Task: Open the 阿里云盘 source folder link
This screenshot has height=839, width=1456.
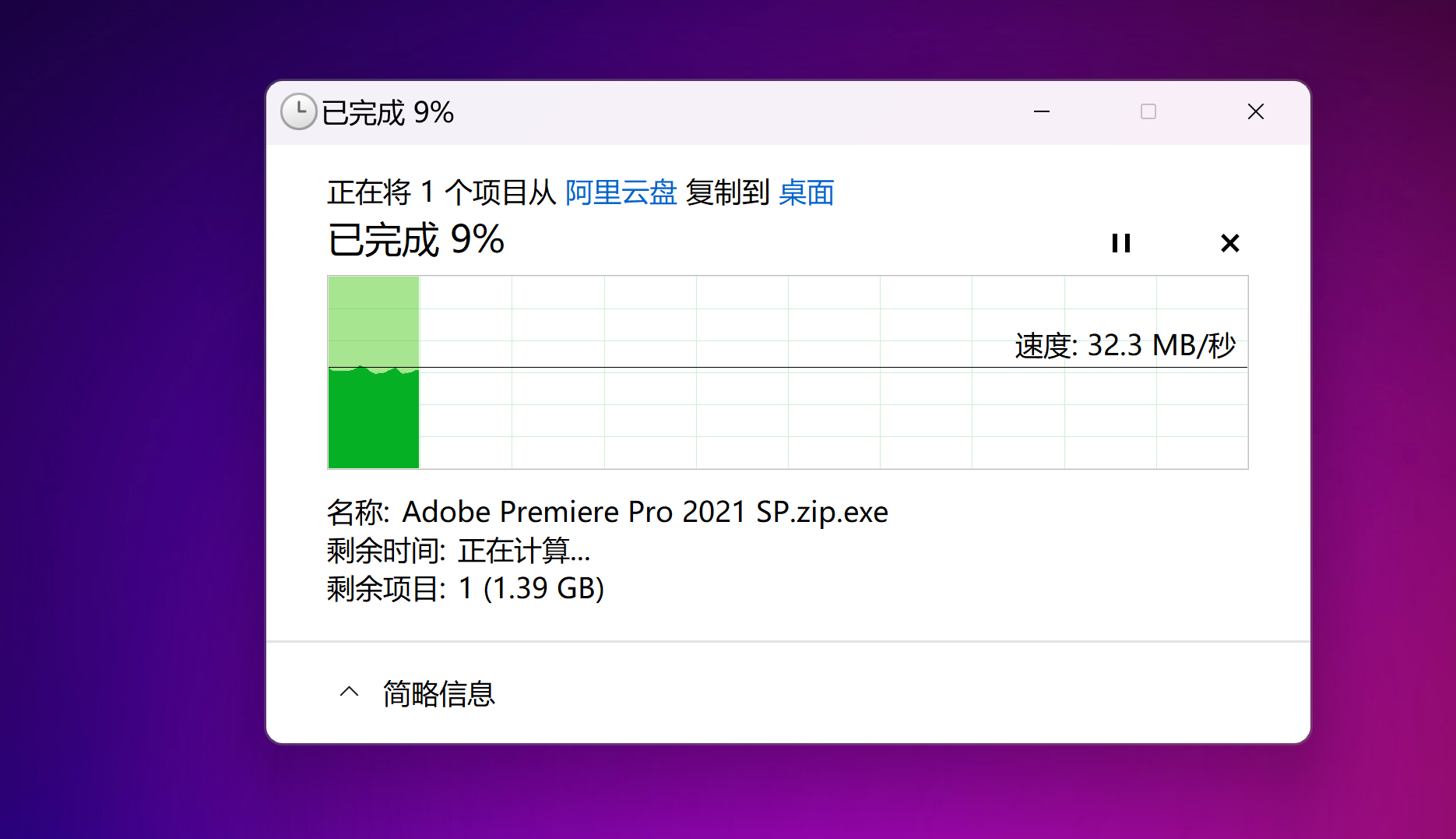Action: (621, 192)
